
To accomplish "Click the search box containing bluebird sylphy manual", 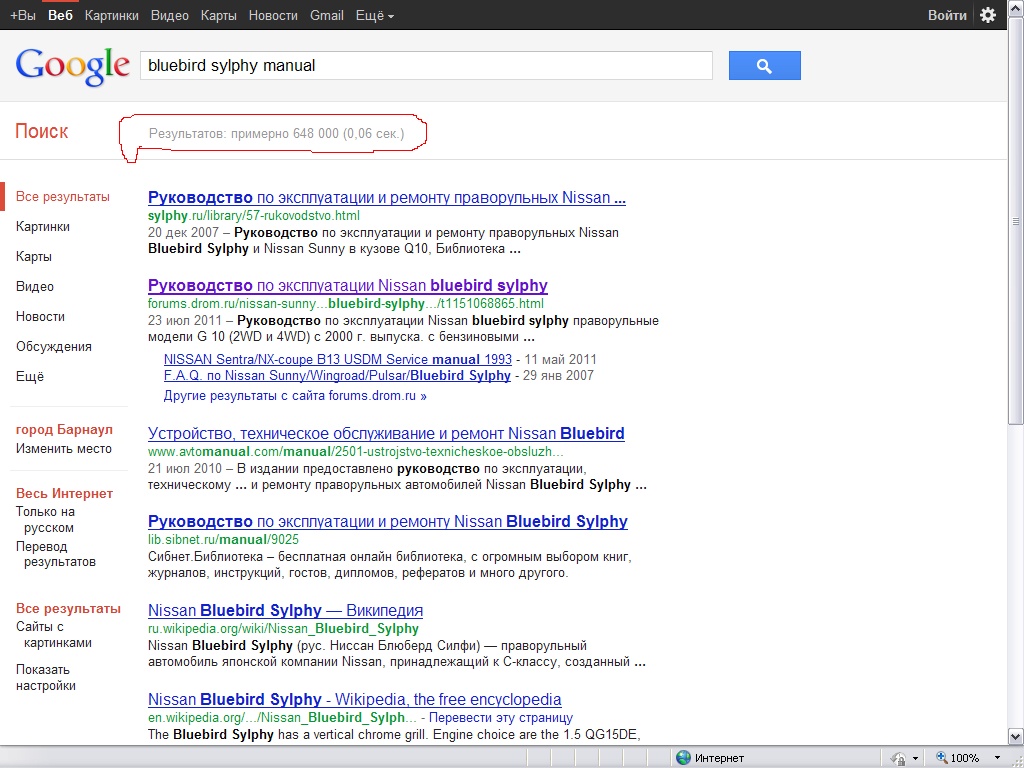I will 426,65.
